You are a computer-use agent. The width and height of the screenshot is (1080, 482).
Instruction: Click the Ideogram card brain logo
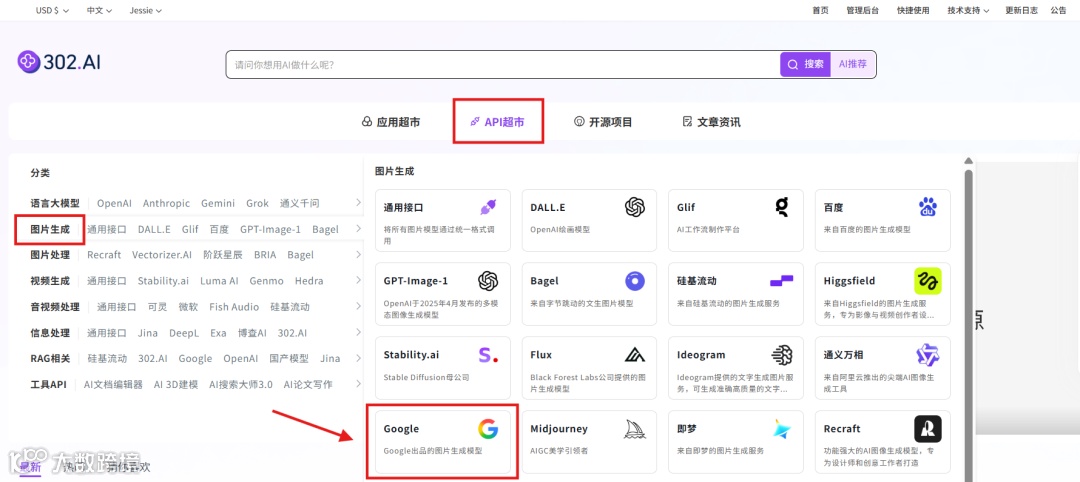tap(781, 355)
